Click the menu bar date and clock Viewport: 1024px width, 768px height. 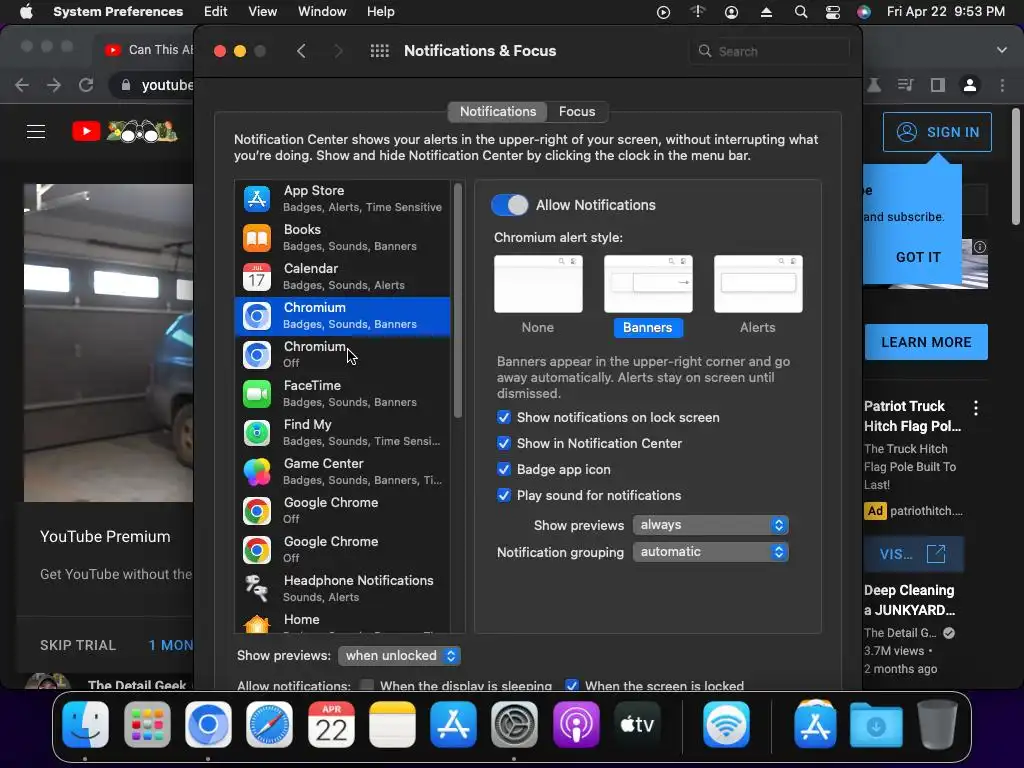pyautogui.click(x=946, y=12)
